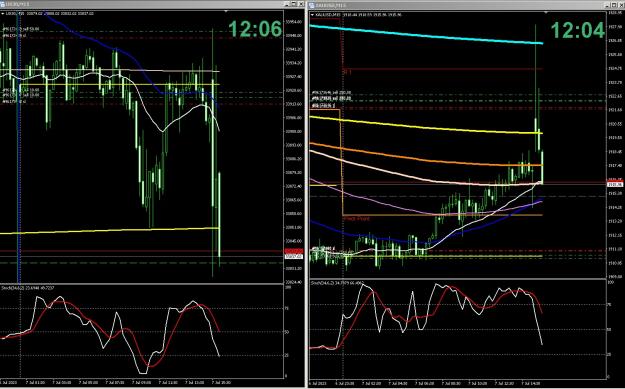Click '7 Jul 08:00' time label, right chart
This screenshot has height=389, width=625.
tap(451, 383)
